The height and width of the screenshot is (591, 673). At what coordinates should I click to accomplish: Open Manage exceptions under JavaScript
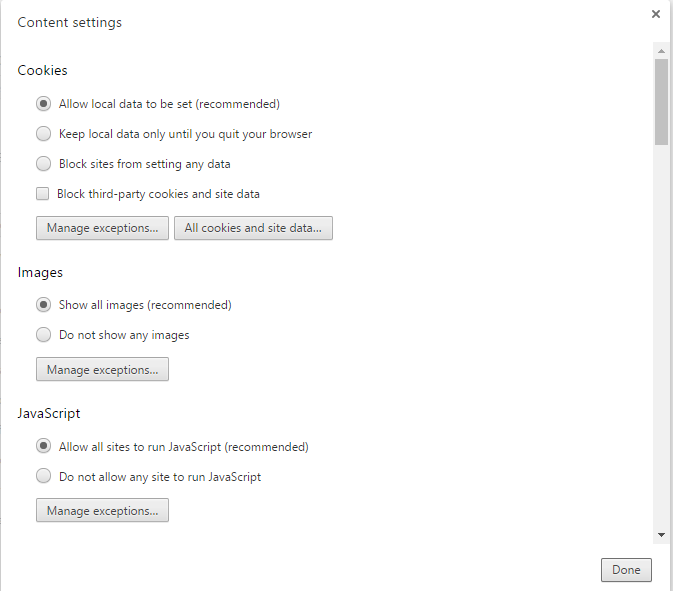[x=102, y=511]
